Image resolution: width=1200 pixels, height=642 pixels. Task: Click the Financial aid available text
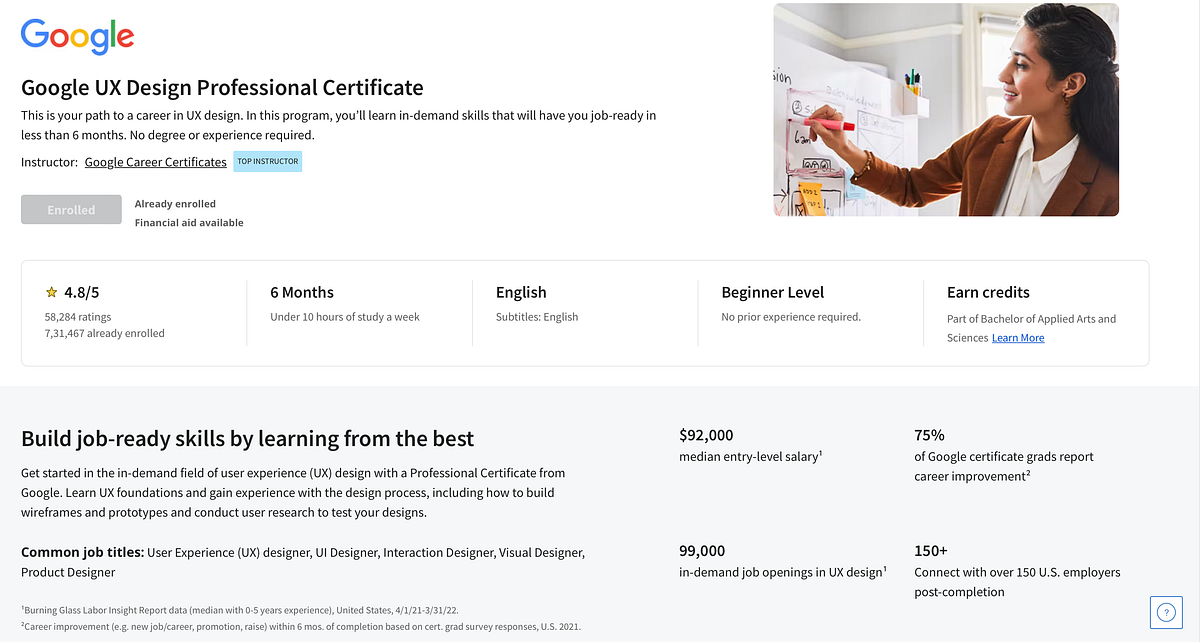pos(189,222)
